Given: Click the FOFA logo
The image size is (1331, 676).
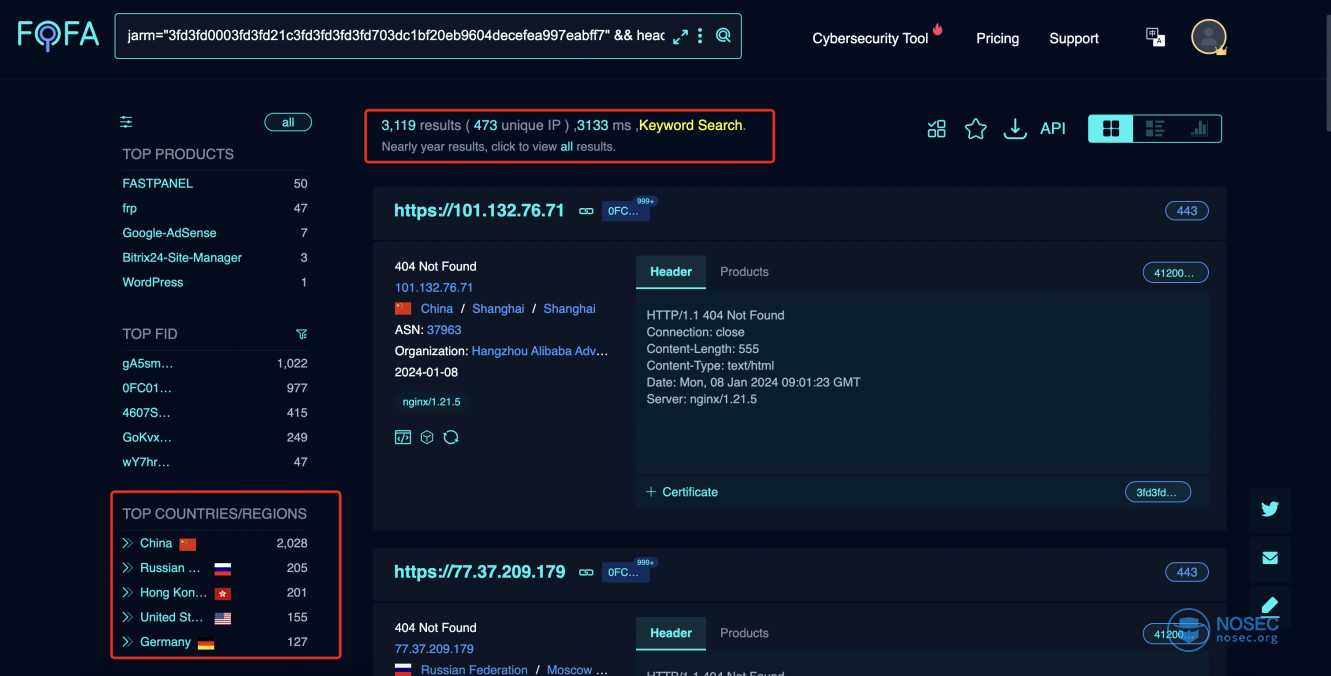Looking at the screenshot, I should (x=58, y=36).
